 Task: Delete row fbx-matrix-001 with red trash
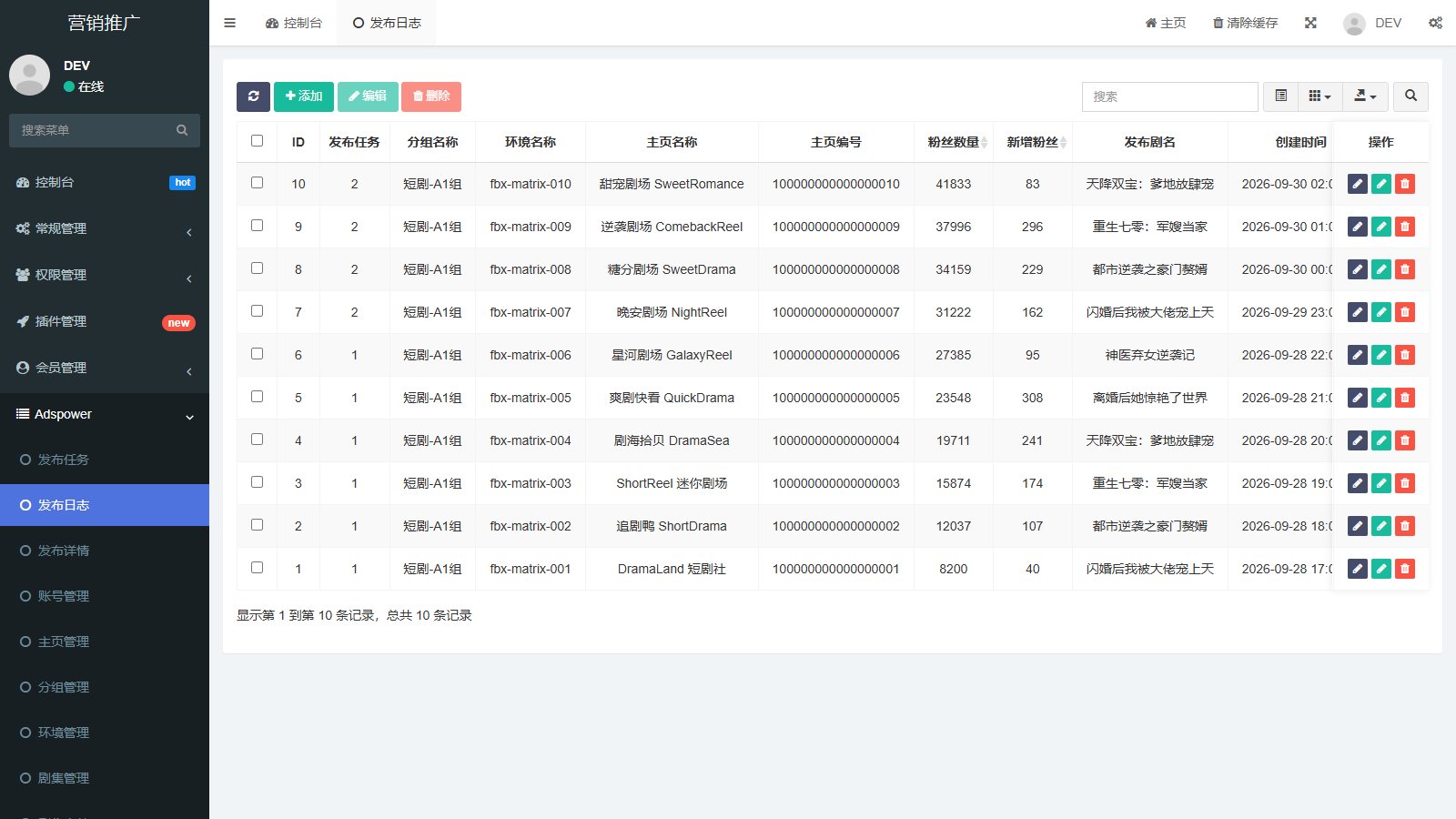(x=1405, y=569)
